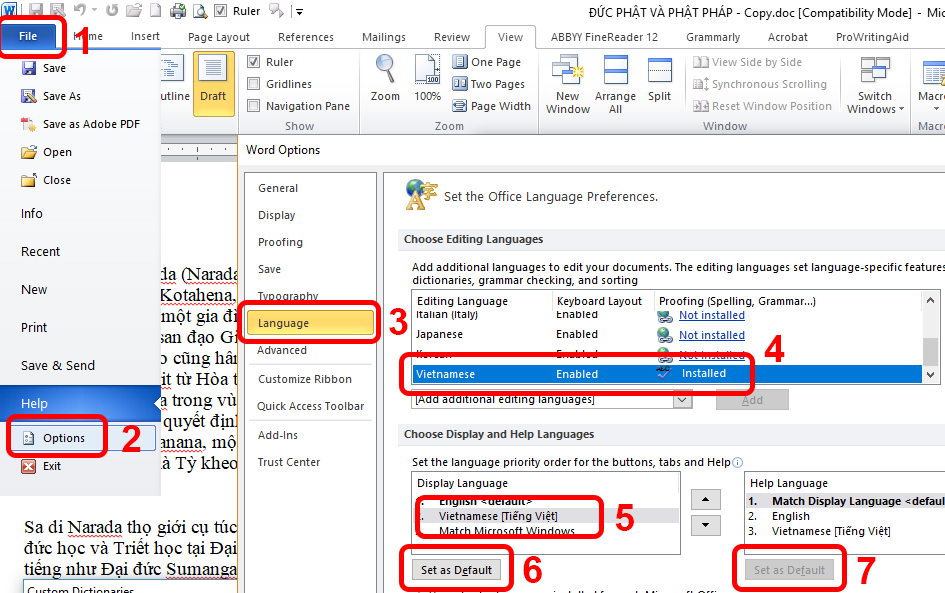The height and width of the screenshot is (593, 945).
Task: Click Set as Default under Help Language
Action: tap(789, 570)
